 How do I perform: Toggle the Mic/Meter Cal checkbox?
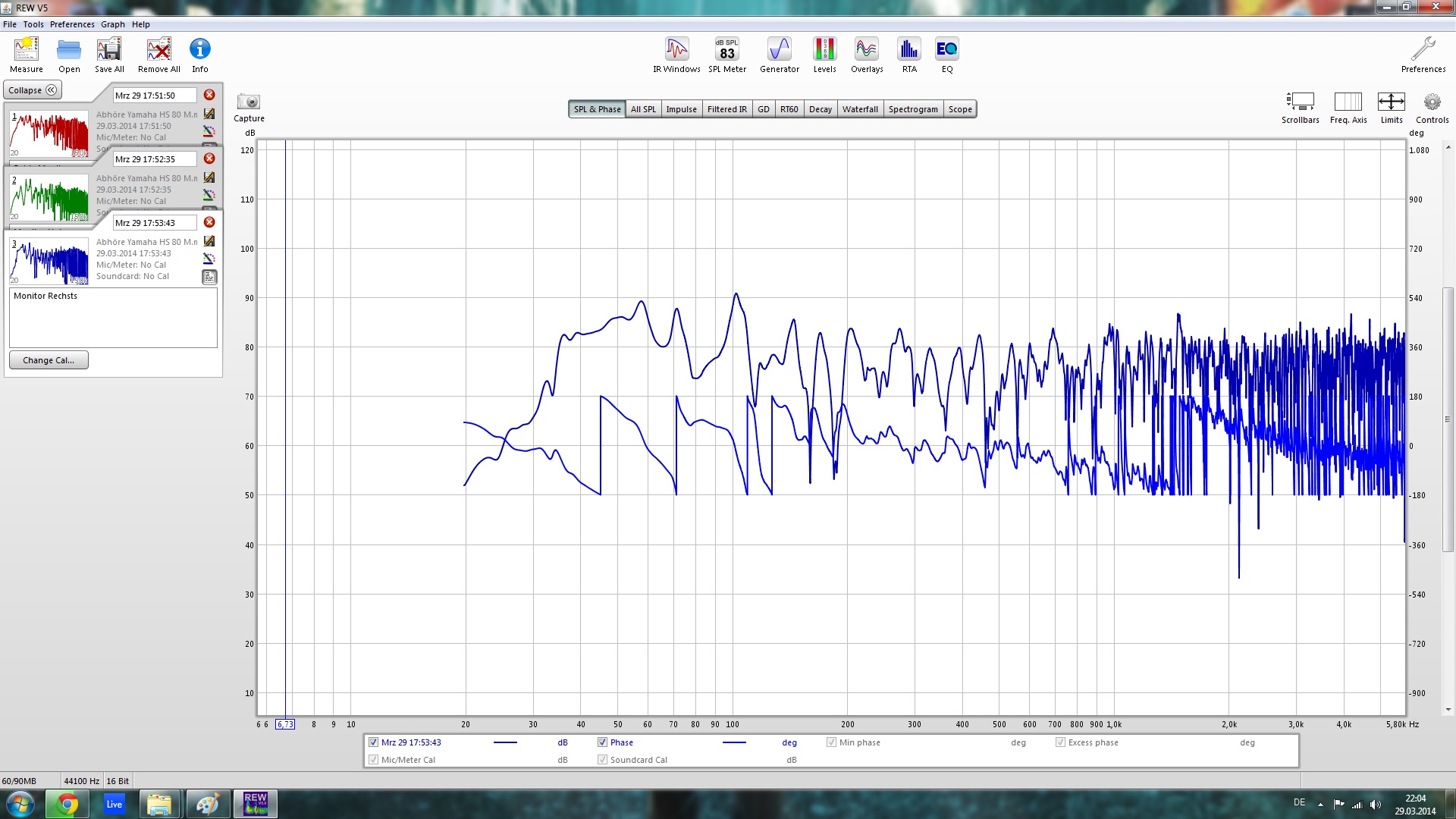click(x=373, y=760)
